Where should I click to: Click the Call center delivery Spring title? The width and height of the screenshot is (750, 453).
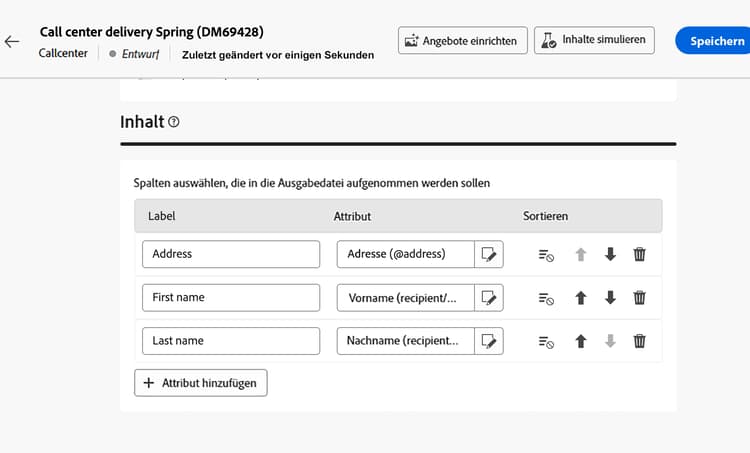click(x=152, y=32)
